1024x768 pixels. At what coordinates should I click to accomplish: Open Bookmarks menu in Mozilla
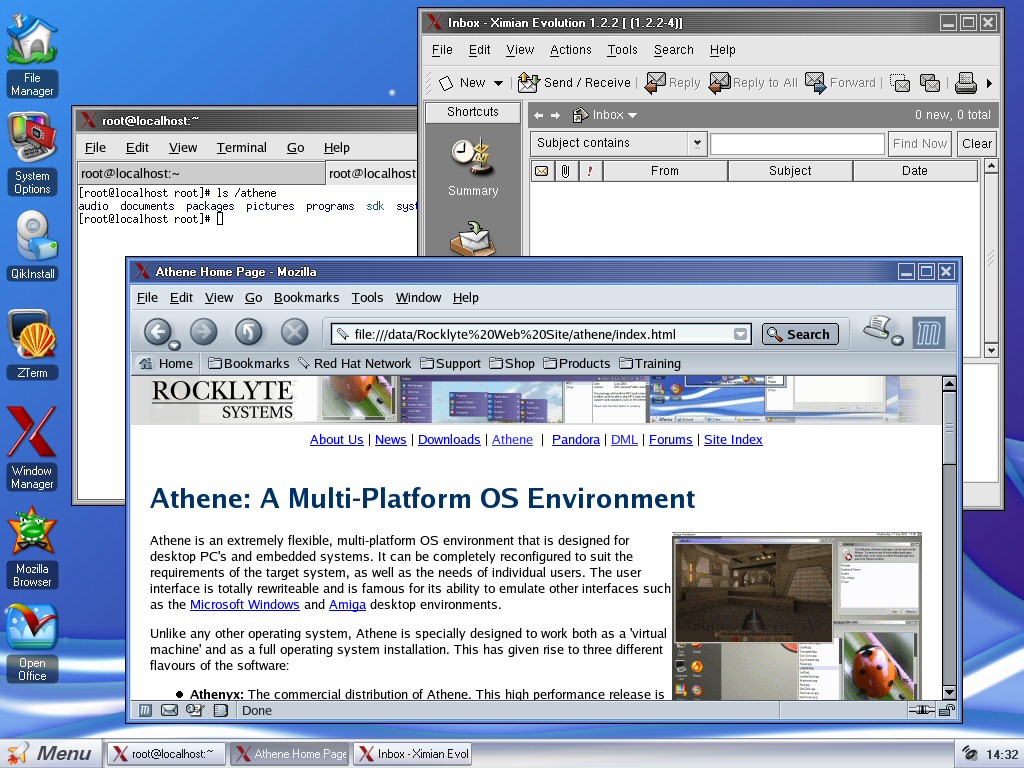[x=306, y=298]
